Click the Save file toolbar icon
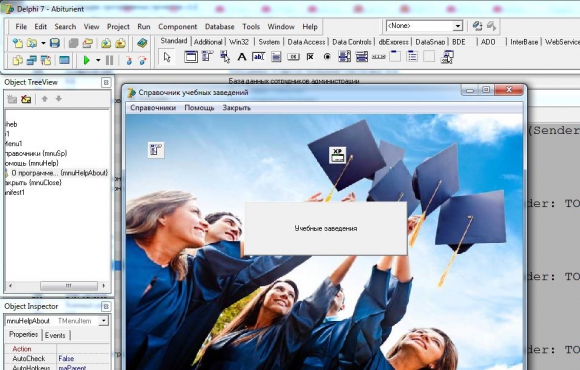Viewport: 580px width, 370px height. coord(55,43)
